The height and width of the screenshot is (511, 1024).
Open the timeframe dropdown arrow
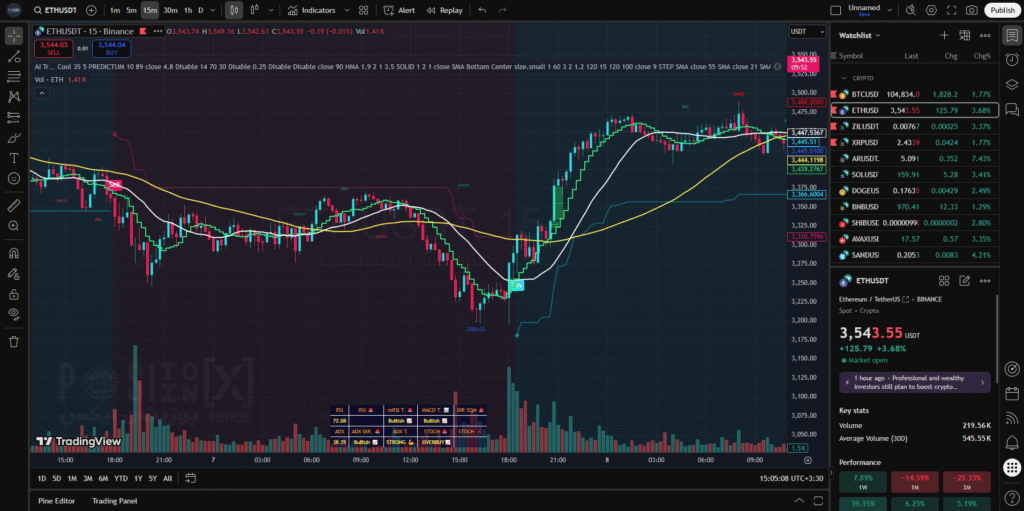(x=213, y=10)
